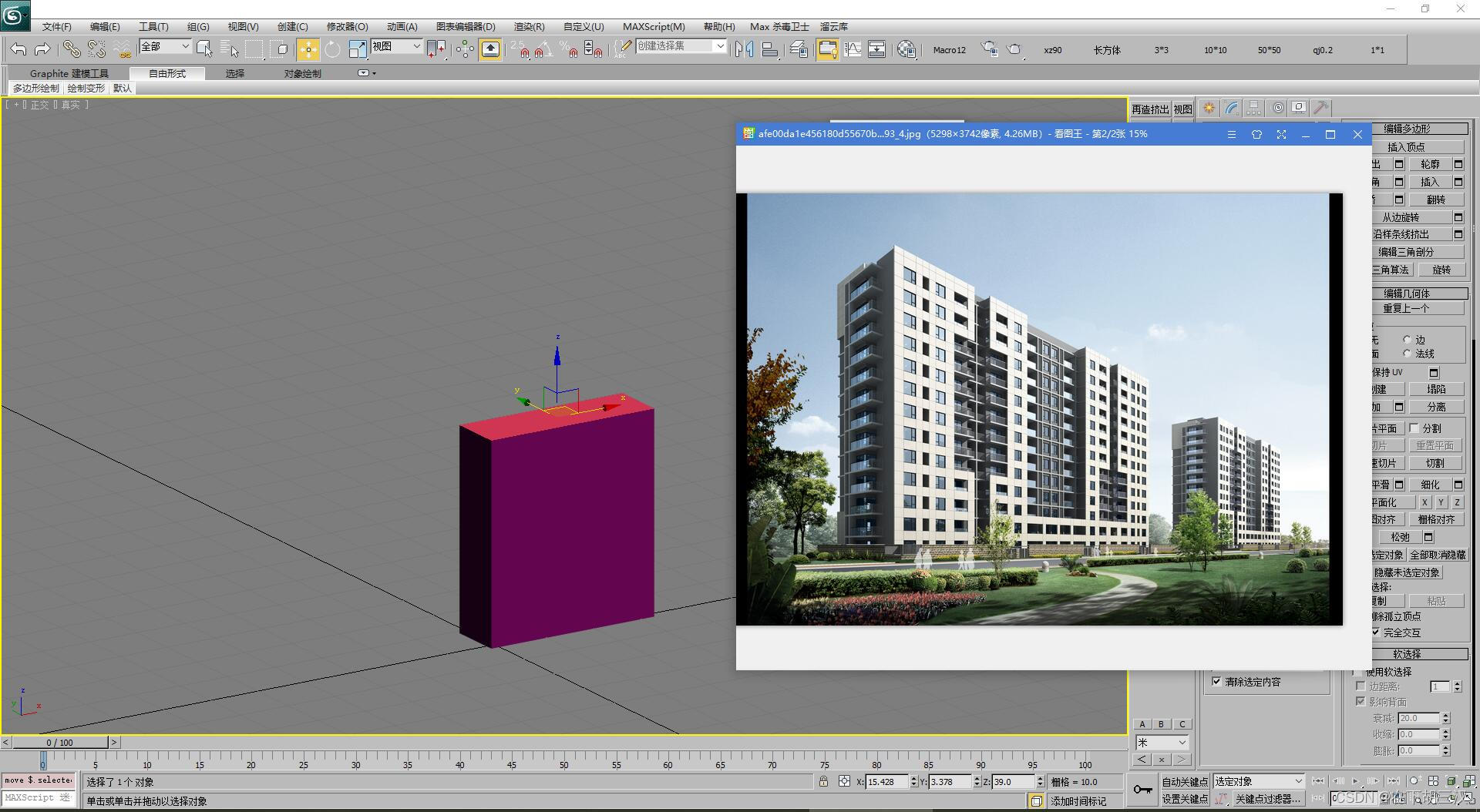Open the 修改器(O) menu

(347, 26)
